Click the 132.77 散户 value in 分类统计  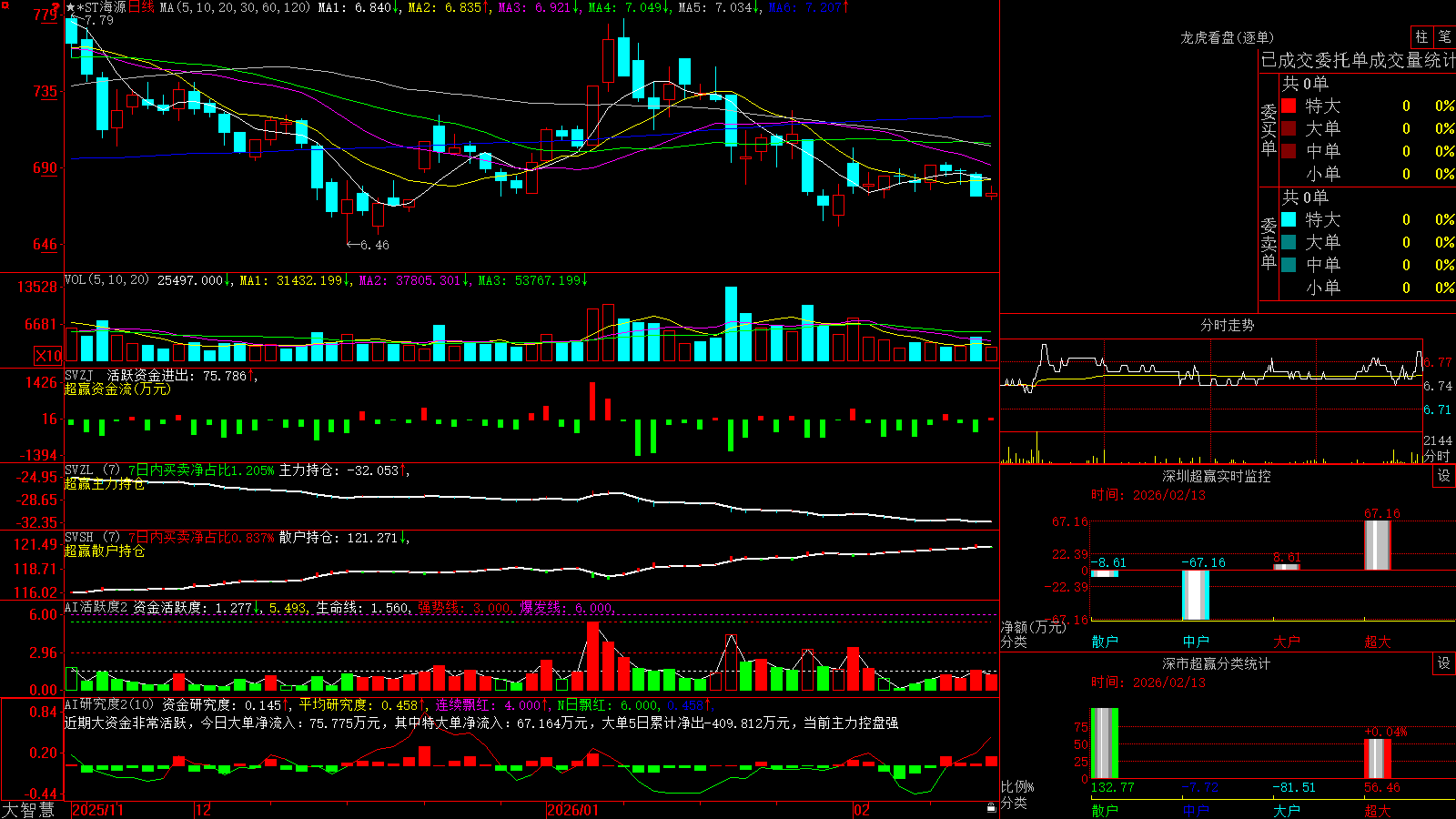[x=1112, y=787]
